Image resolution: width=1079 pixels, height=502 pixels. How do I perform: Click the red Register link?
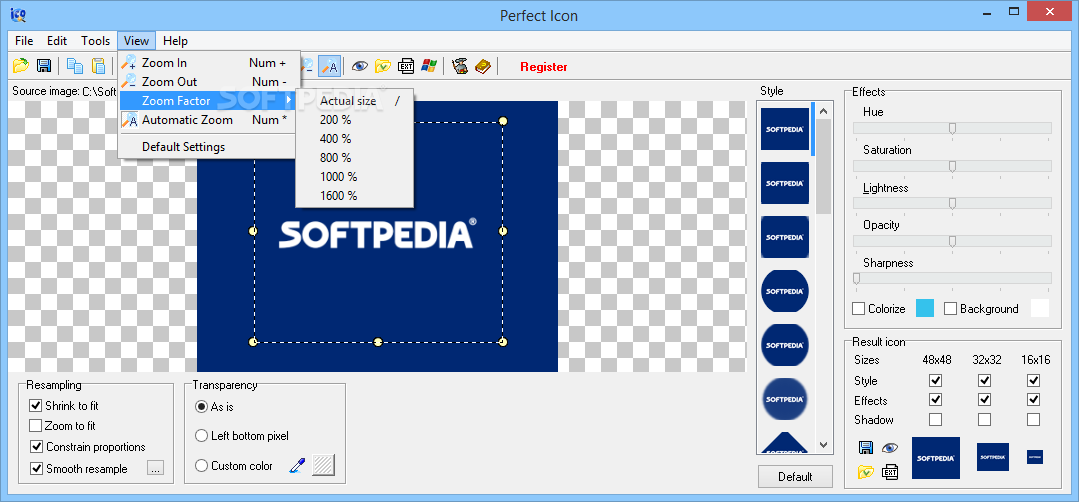tap(544, 67)
